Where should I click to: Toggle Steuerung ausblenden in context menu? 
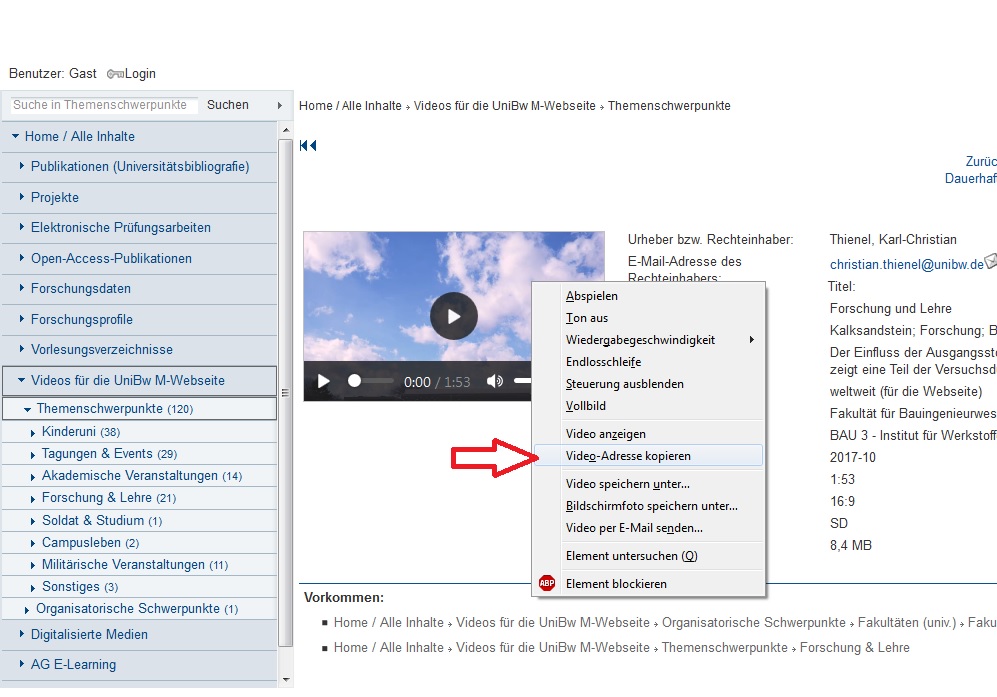tap(624, 384)
